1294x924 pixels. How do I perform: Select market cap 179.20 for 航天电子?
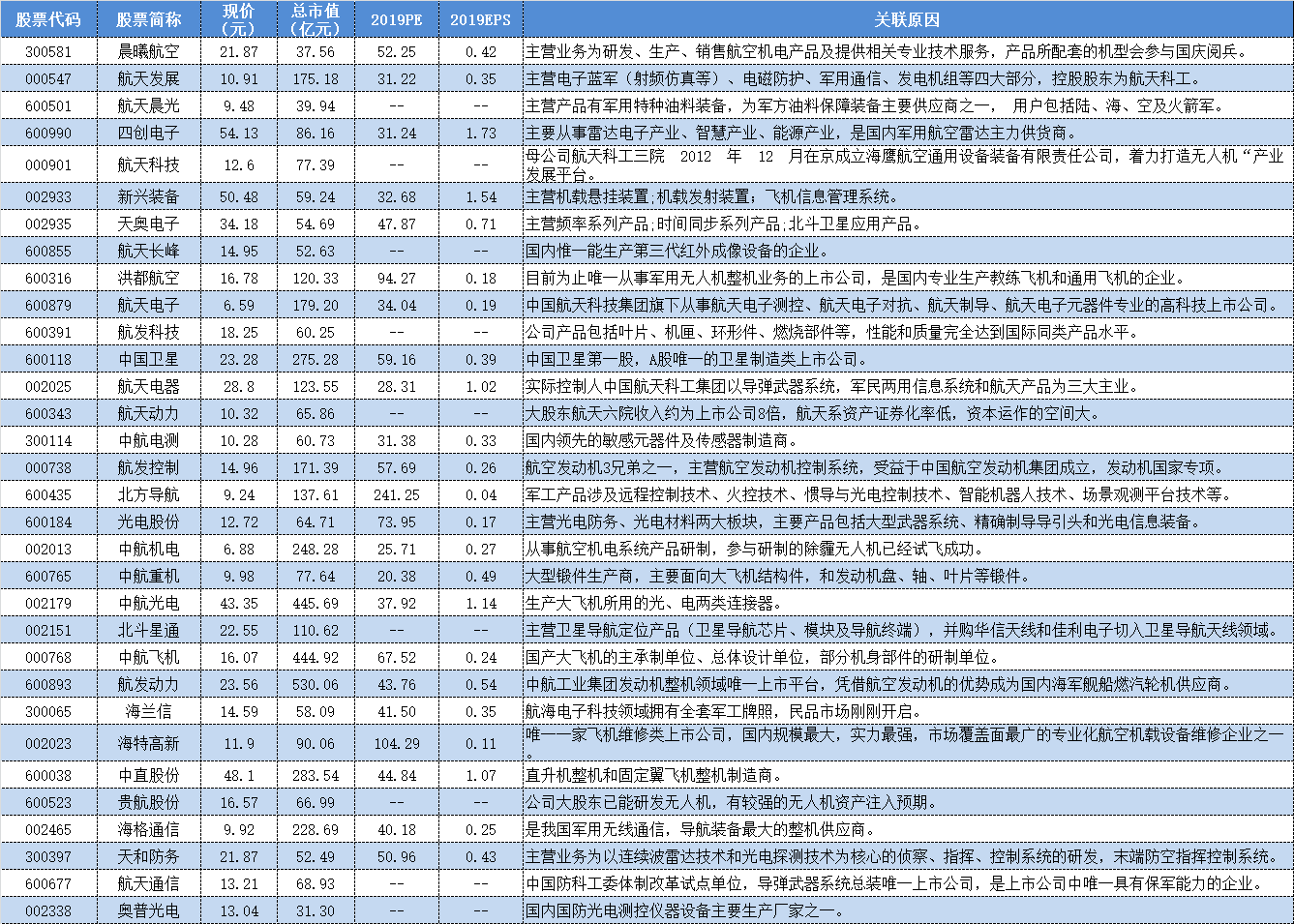pyautogui.click(x=316, y=305)
